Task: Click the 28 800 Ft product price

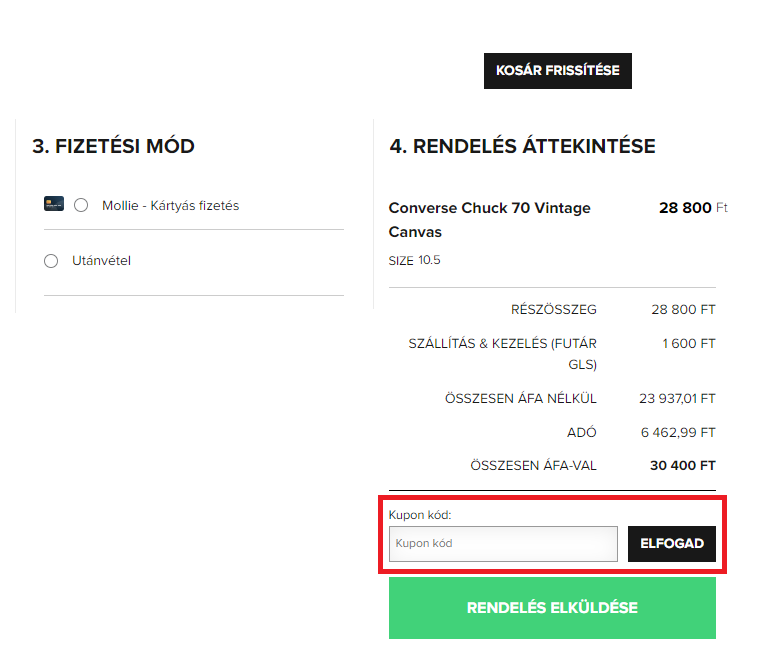Action: 693,208
